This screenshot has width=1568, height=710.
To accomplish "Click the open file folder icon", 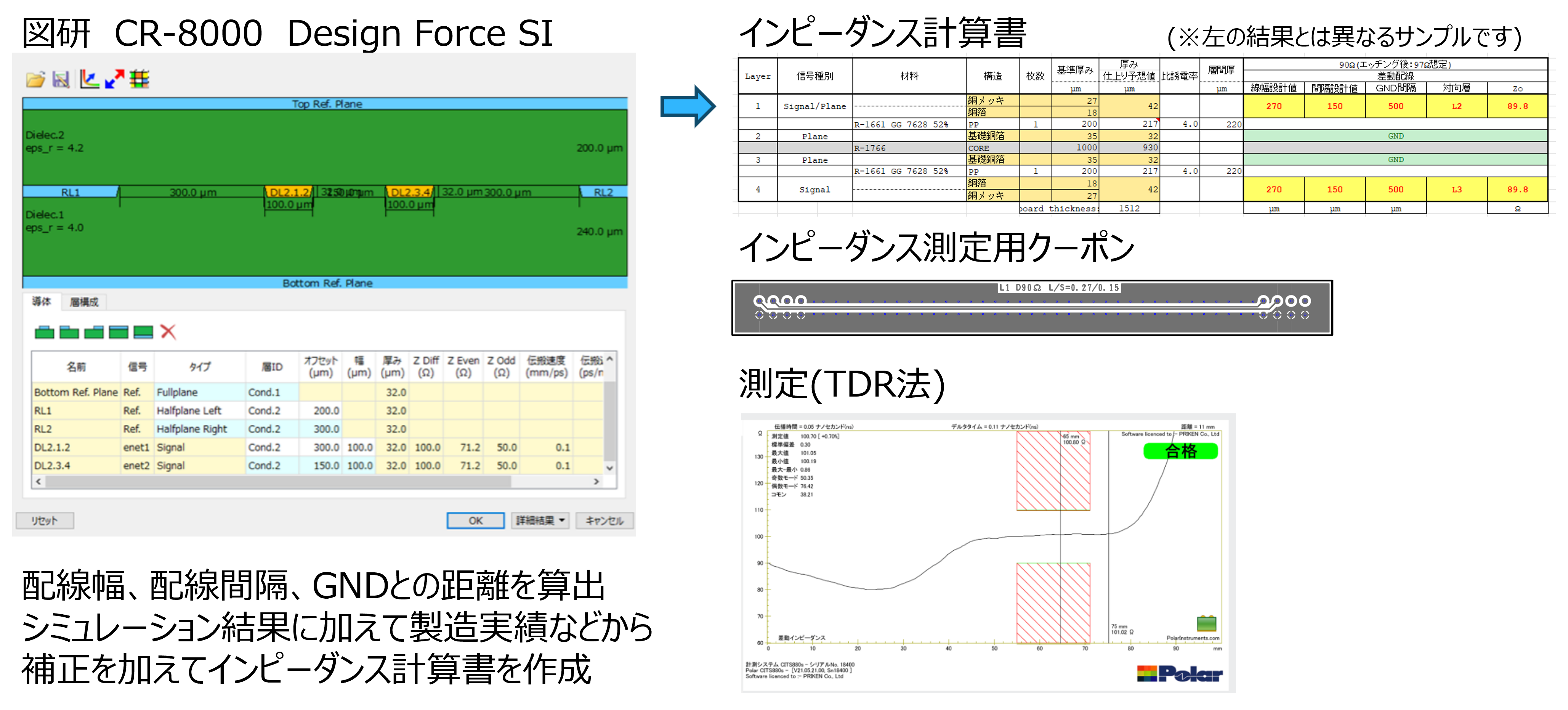I will pyautogui.click(x=35, y=79).
